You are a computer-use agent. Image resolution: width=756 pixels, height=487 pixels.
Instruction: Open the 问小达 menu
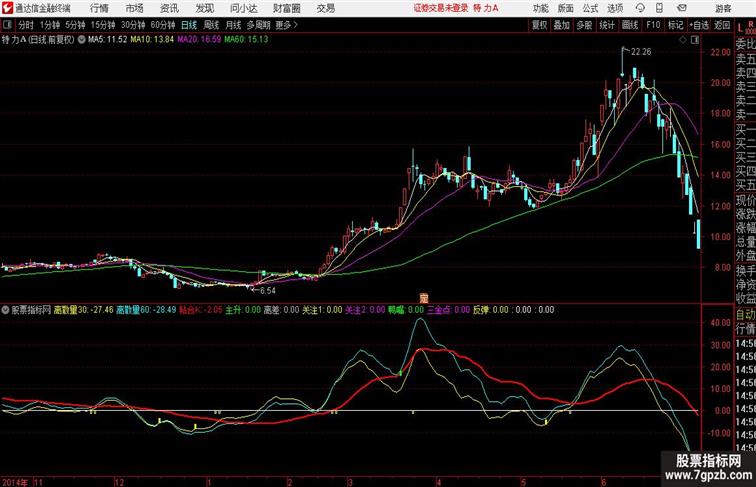click(243, 8)
